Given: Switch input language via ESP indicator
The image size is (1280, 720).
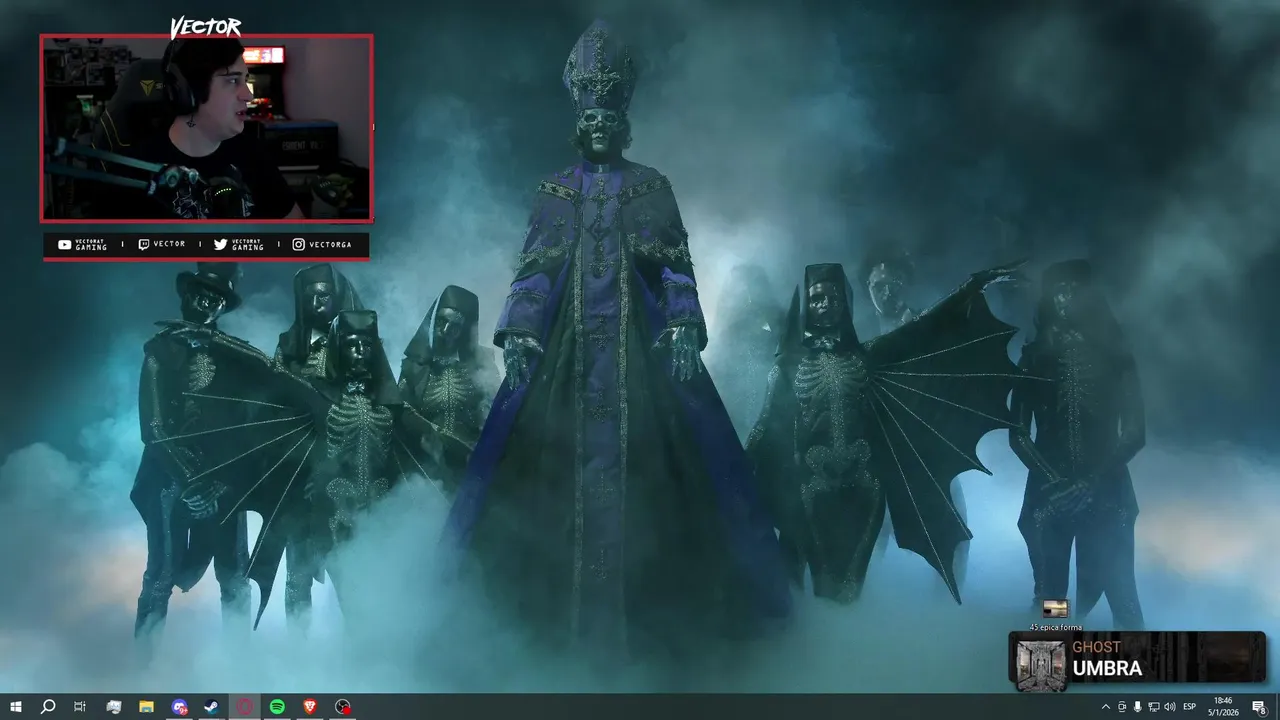Looking at the screenshot, I should pyautogui.click(x=1190, y=707).
